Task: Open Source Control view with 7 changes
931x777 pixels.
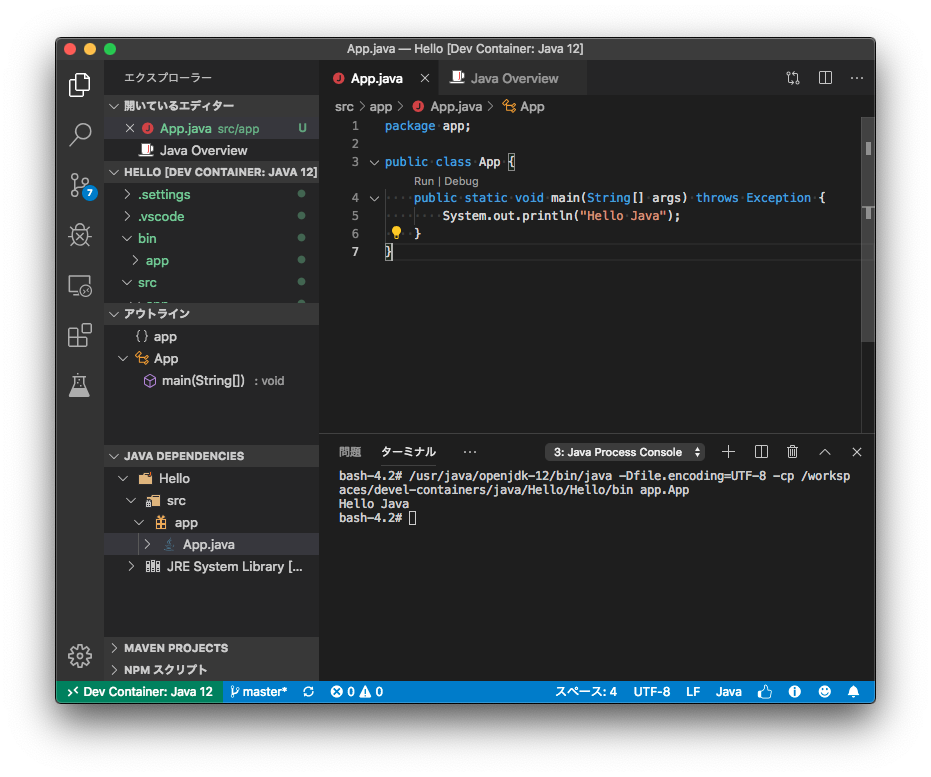Action: pyautogui.click(x=81, y=185)
